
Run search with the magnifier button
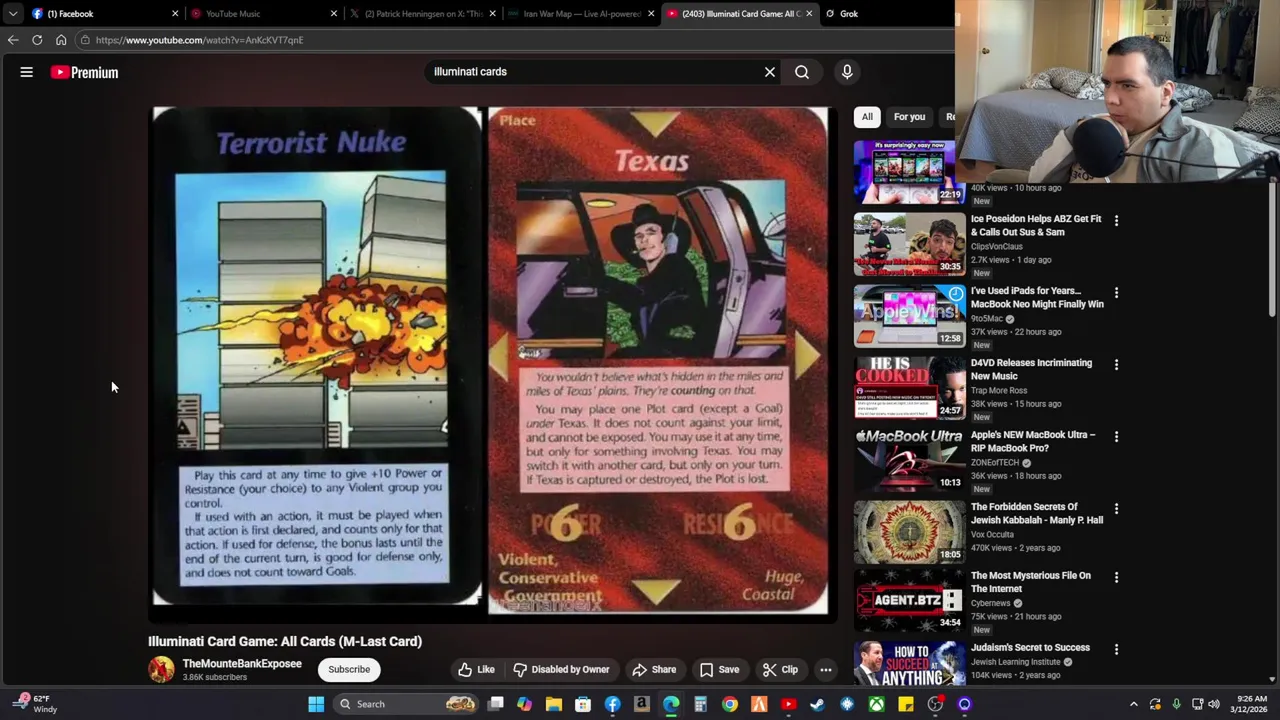pyautogui.click(x=802, y=72)
